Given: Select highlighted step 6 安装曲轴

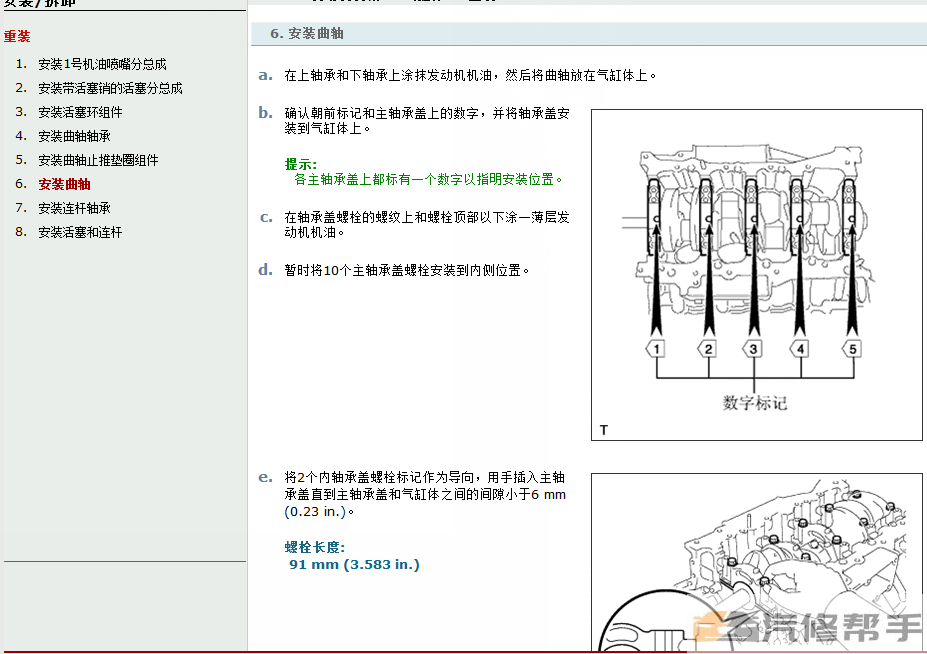Looking at the screenshot, I should (x=64, y=184).
